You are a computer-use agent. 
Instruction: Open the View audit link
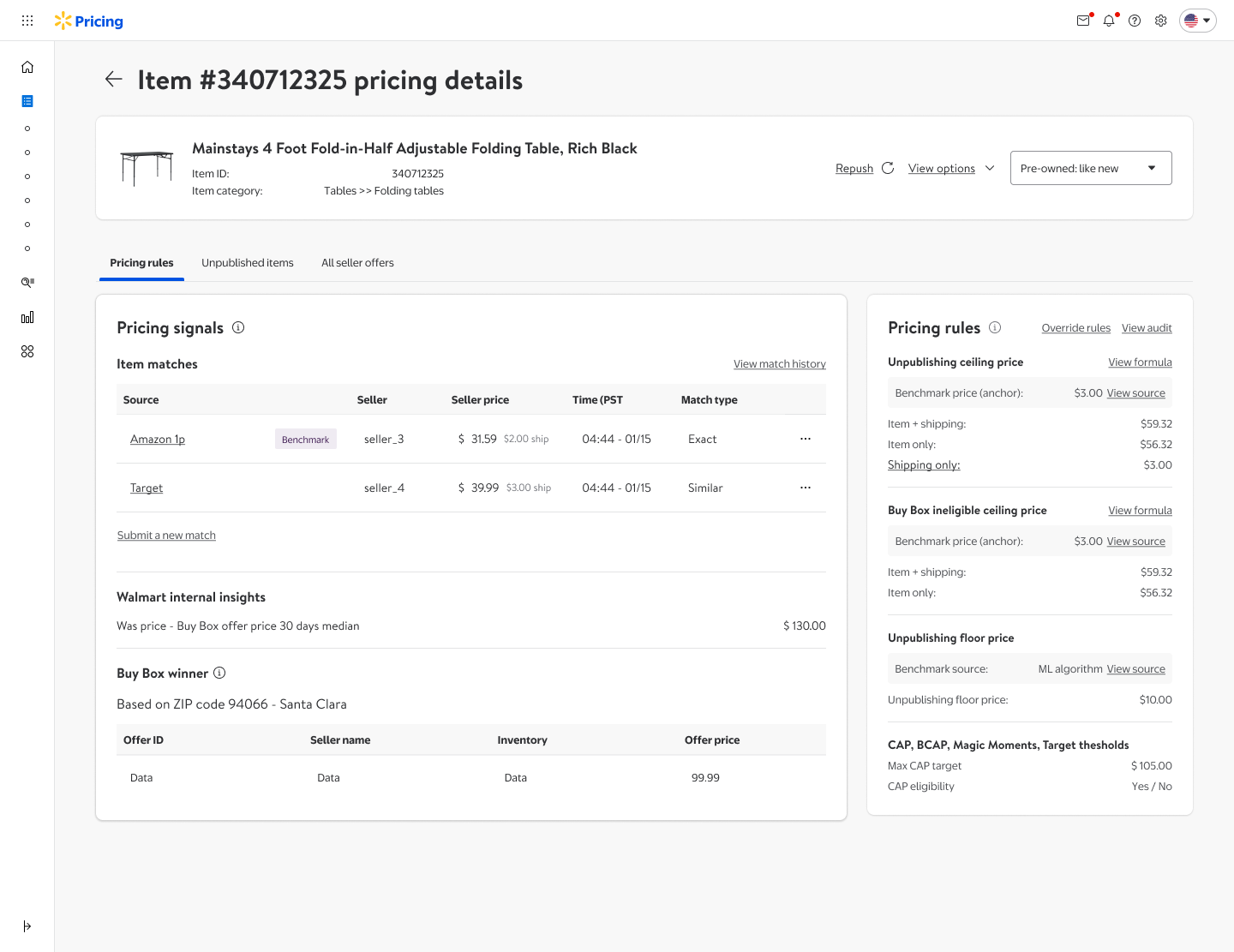pos(1147,328)
